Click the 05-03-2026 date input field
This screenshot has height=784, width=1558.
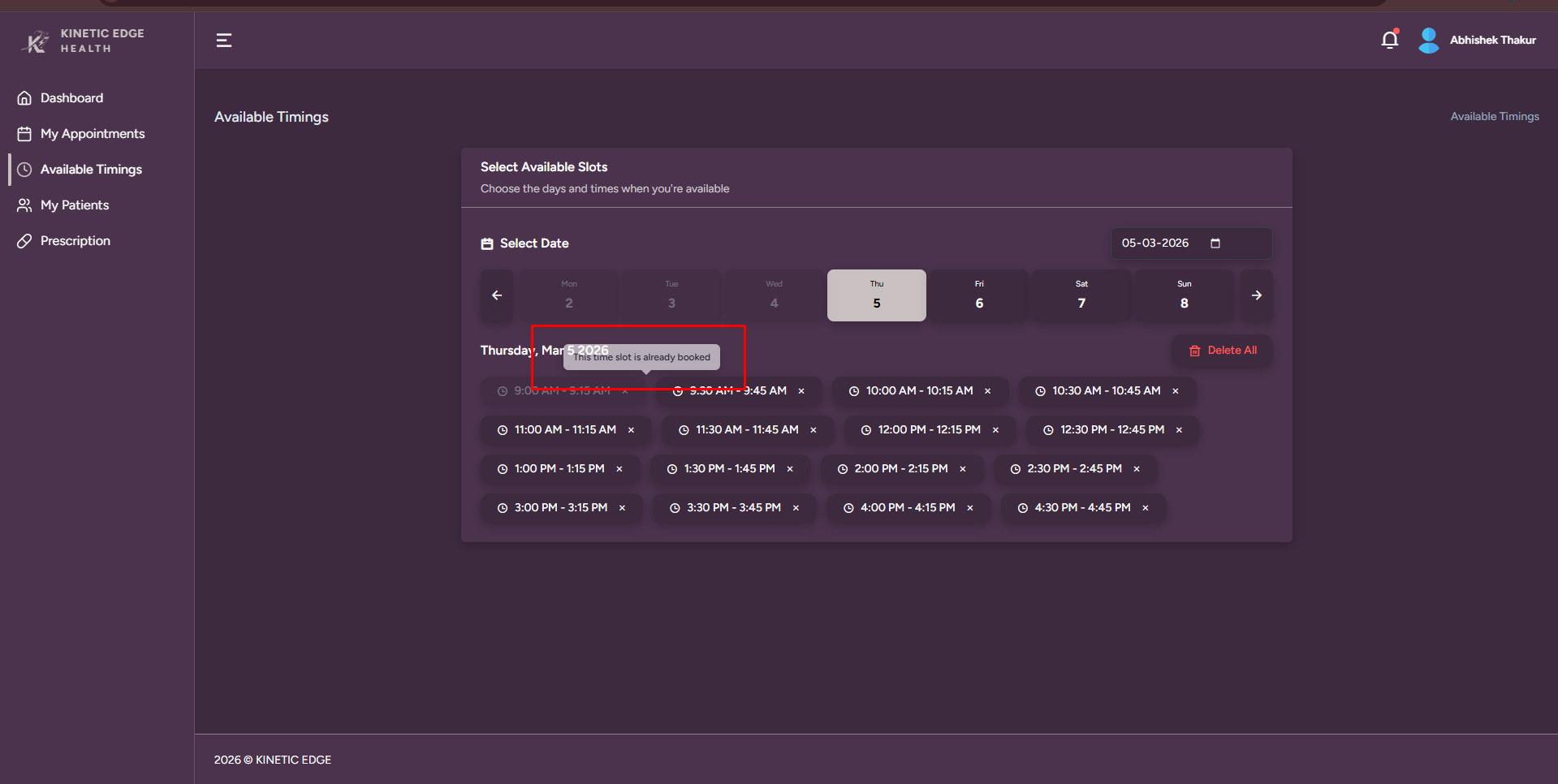[x=1154, y=243]
